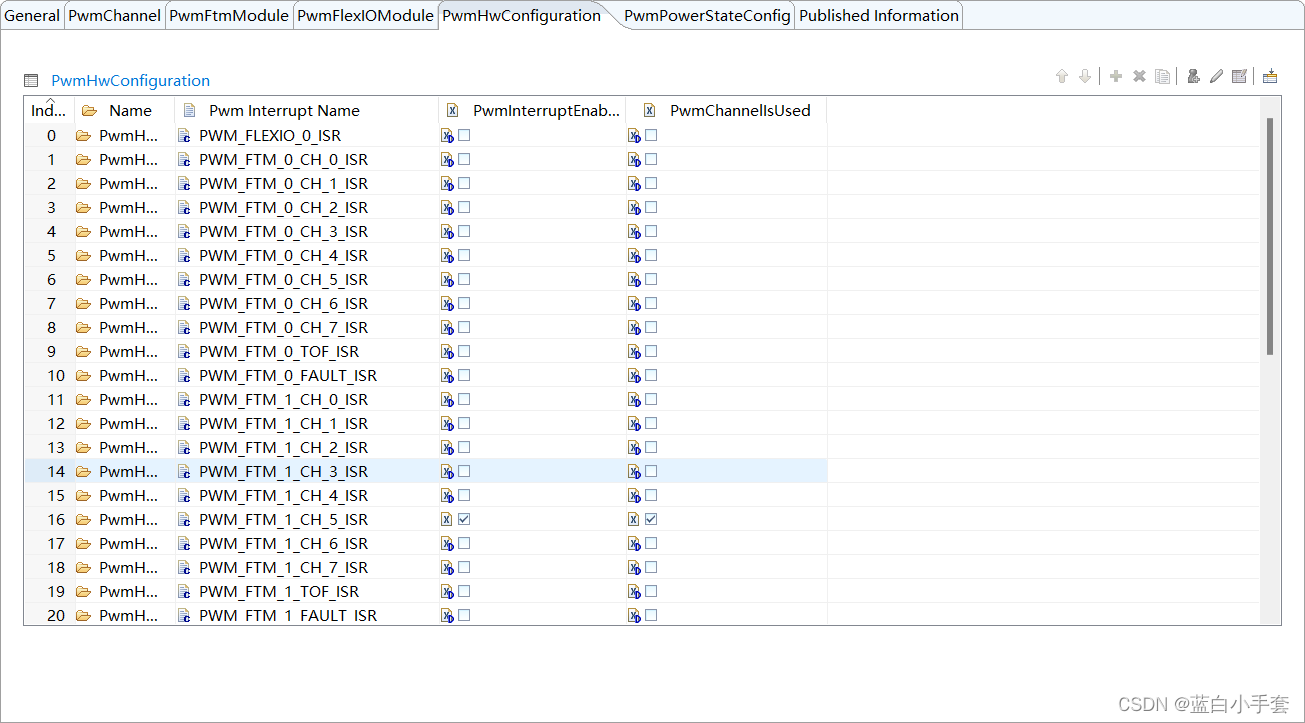
Task: Open the PwmFlexIOModule tab
Action: (366, 16)
